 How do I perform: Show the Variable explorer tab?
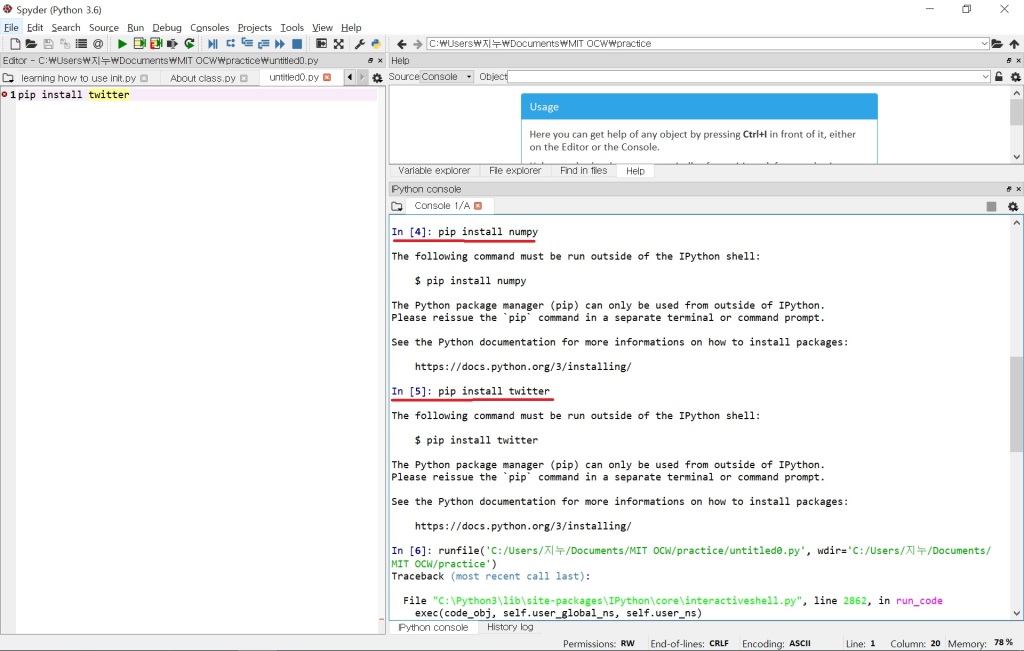click(434, 170)
